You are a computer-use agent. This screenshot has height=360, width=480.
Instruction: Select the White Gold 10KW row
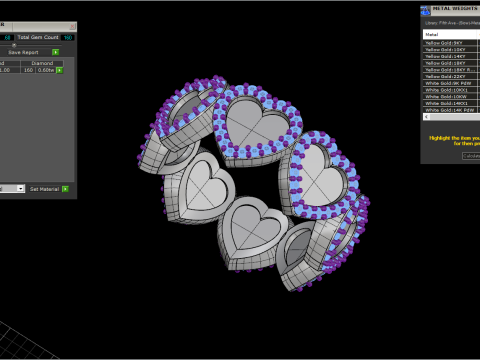(450, 97)
